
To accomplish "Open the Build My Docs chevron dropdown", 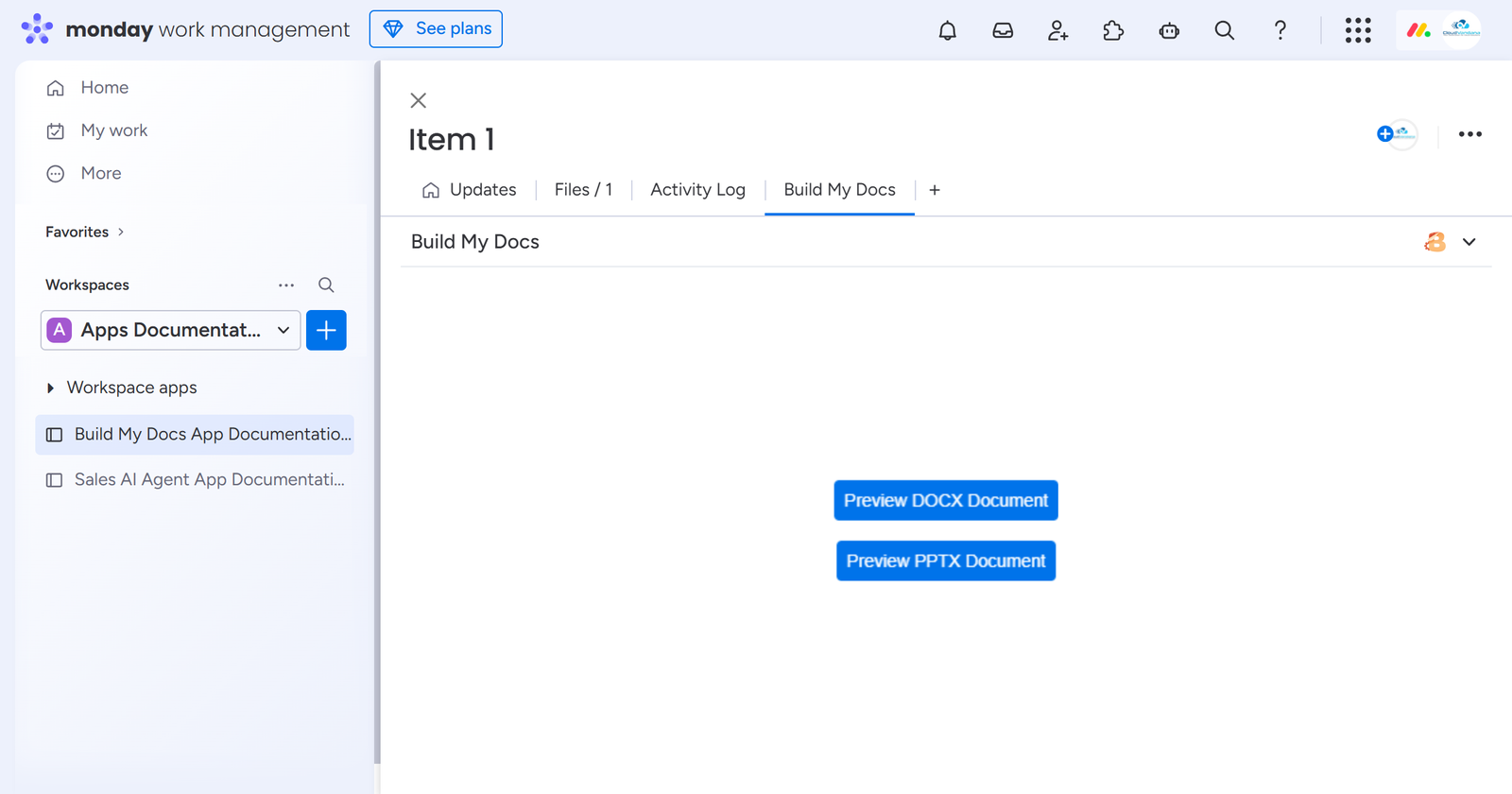I will 1469,242.
